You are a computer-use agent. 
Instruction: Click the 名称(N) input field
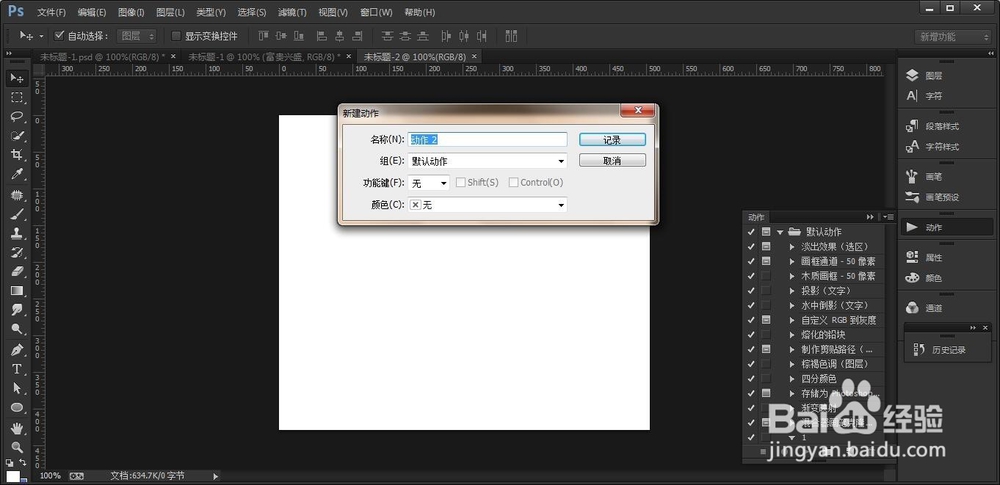(x=487, y=140)
